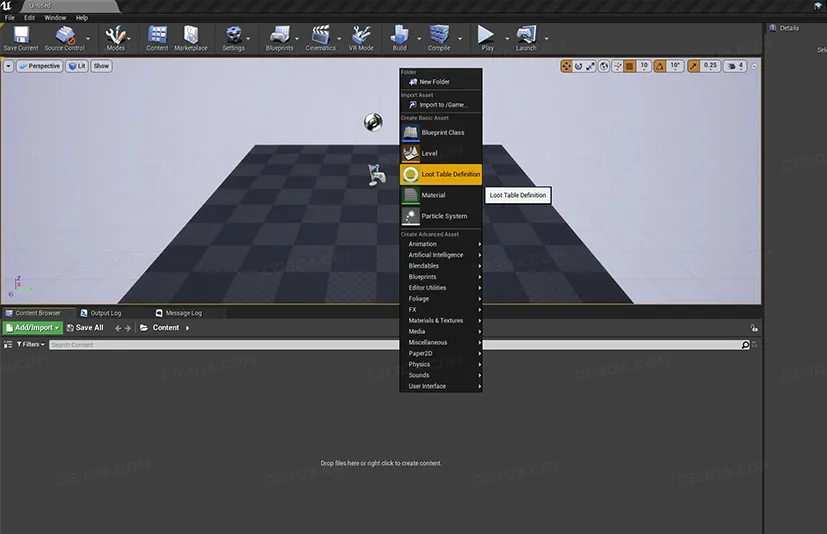Screen dimensions: 827x534
Task: Click the Perspective view mode button
Action: pyautogui.click(x=40, y=66)
